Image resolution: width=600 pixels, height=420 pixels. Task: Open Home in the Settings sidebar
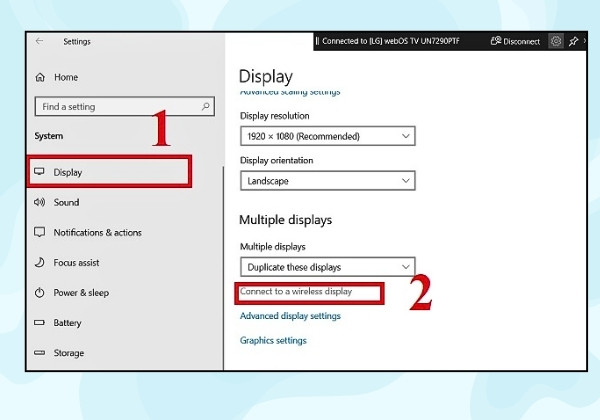(66, 77)
